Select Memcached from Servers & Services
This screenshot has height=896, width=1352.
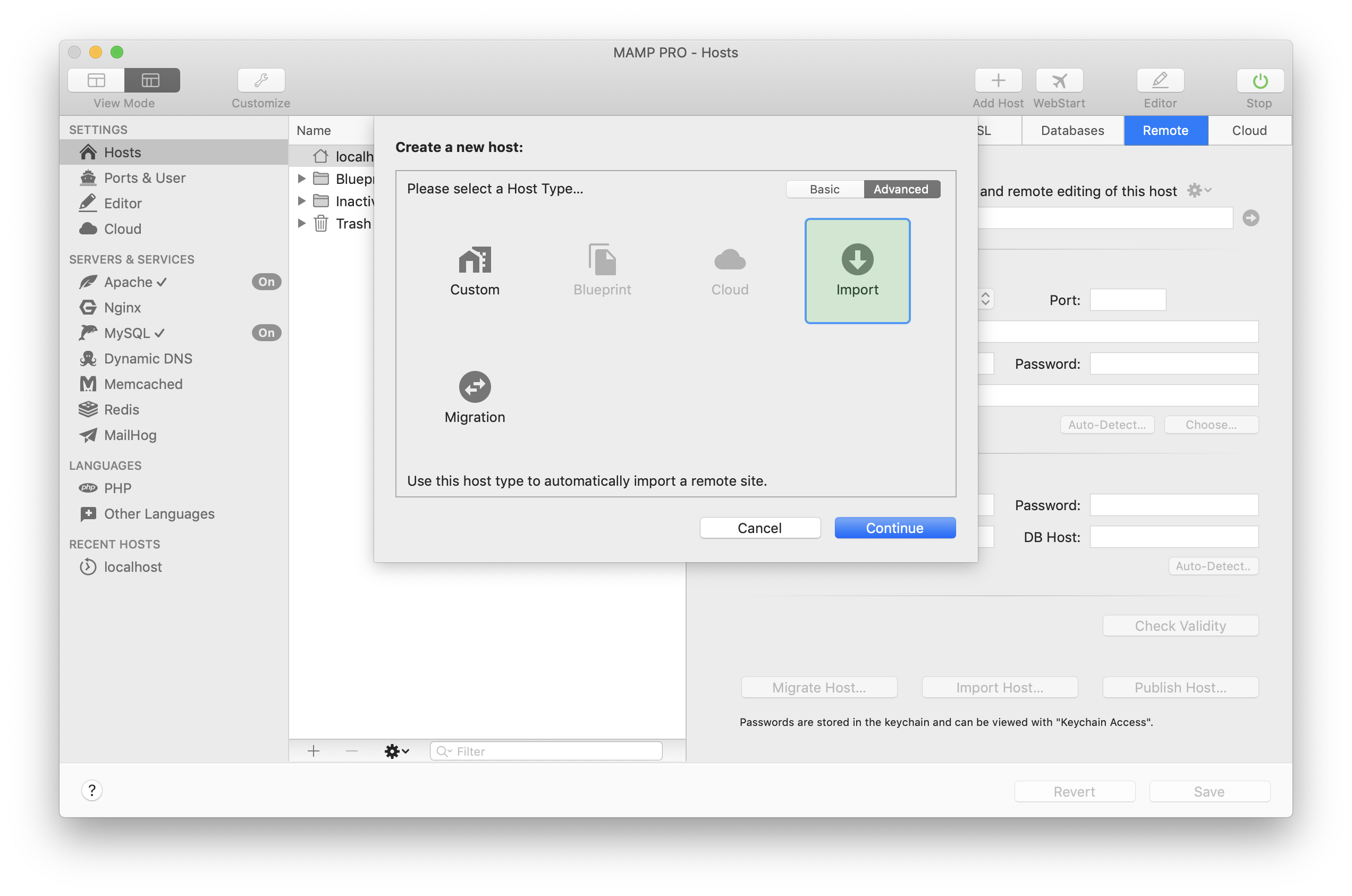(x=142, y=383)
